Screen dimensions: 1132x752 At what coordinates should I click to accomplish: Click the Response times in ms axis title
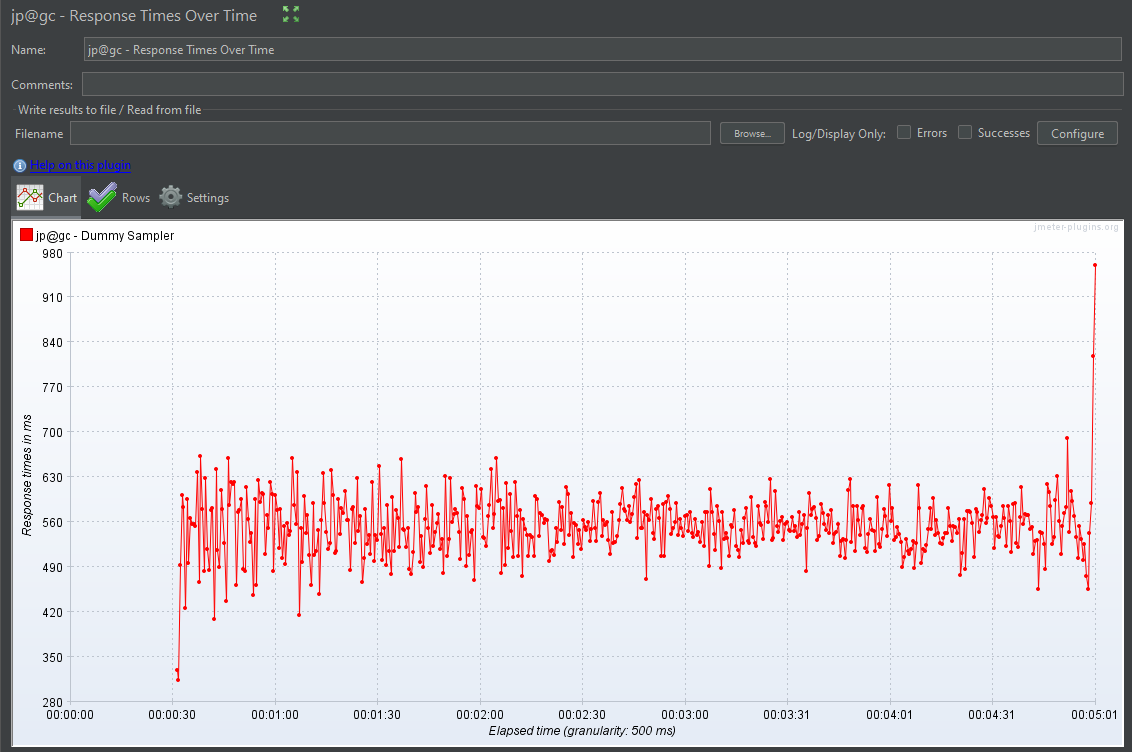[27, 475]
